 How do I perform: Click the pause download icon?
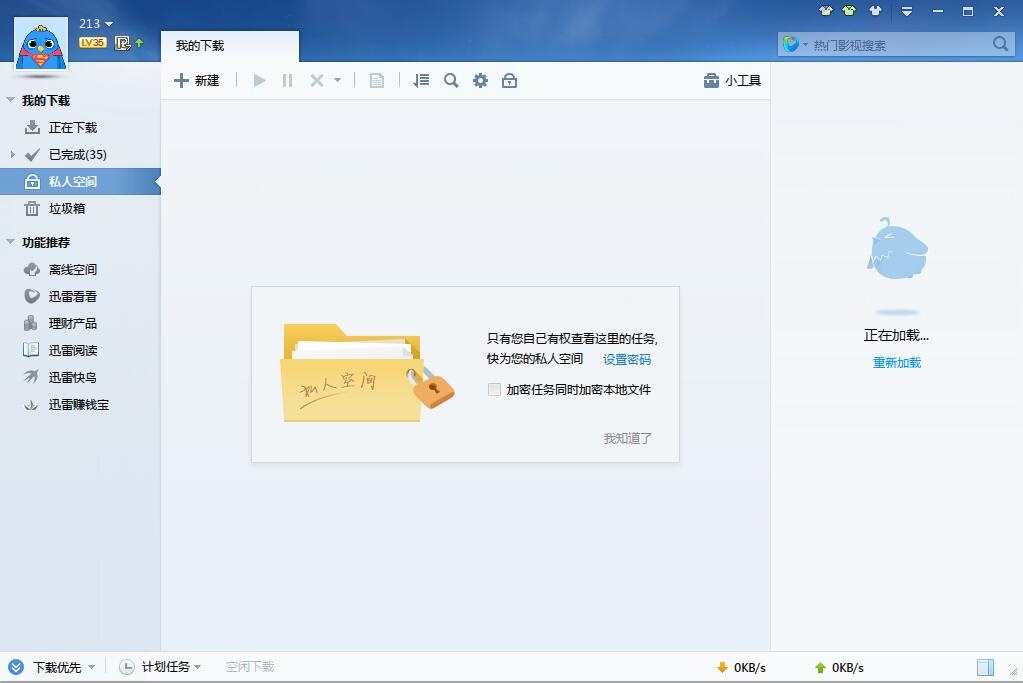pyautogui.click(x=287, y=80)
